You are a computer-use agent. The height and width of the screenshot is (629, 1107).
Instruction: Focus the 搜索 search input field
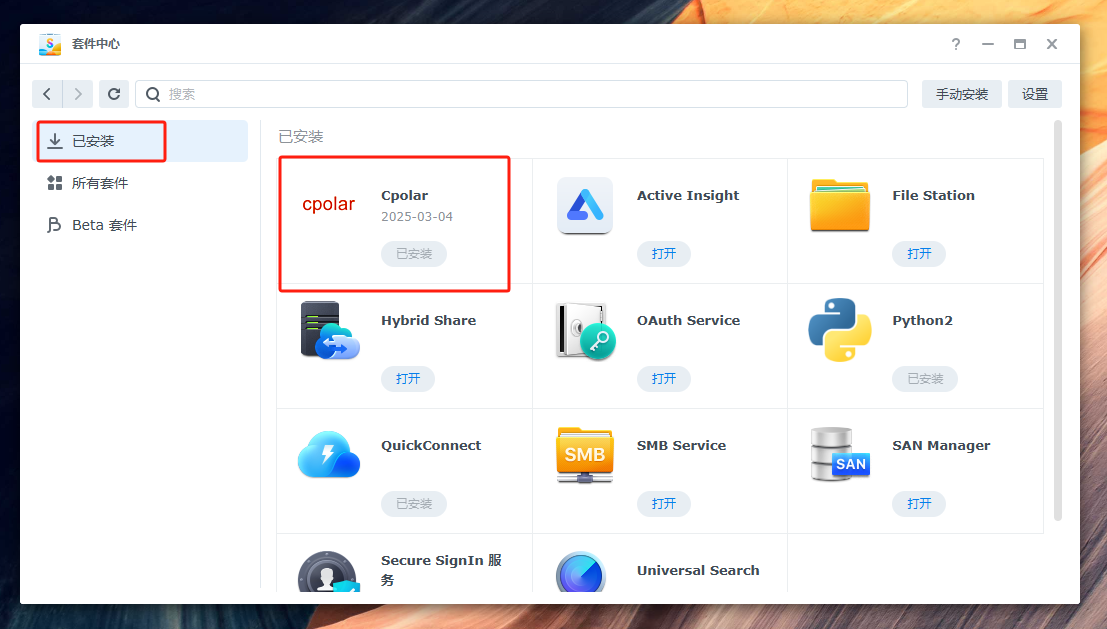[521, 94]
